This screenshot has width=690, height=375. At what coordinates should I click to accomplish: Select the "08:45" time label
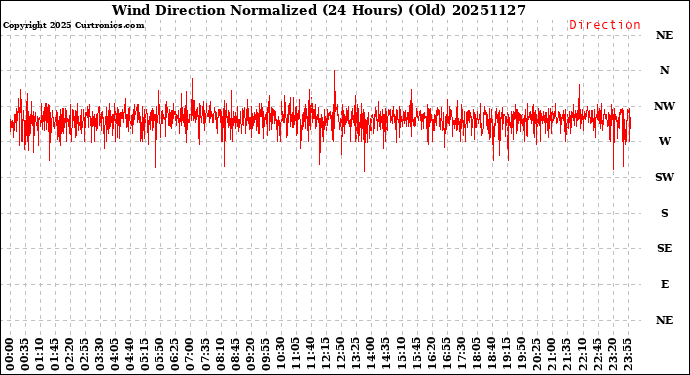pyautogui.click(x=235, y=355)
